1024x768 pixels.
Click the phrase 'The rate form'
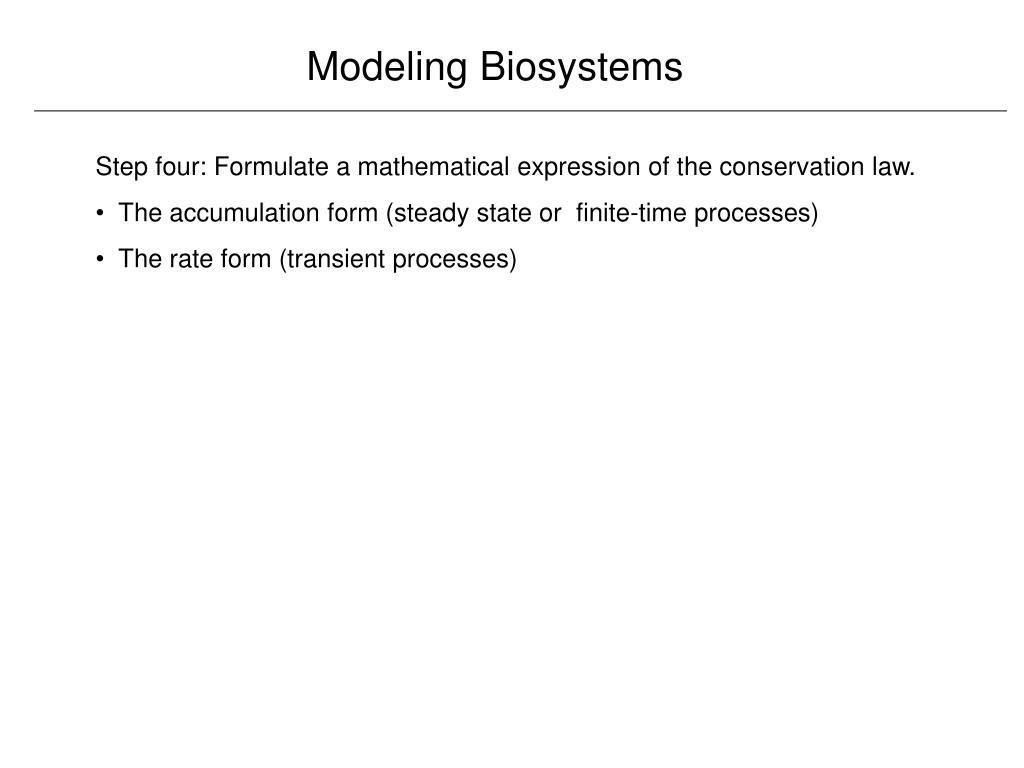click(195, 259)
